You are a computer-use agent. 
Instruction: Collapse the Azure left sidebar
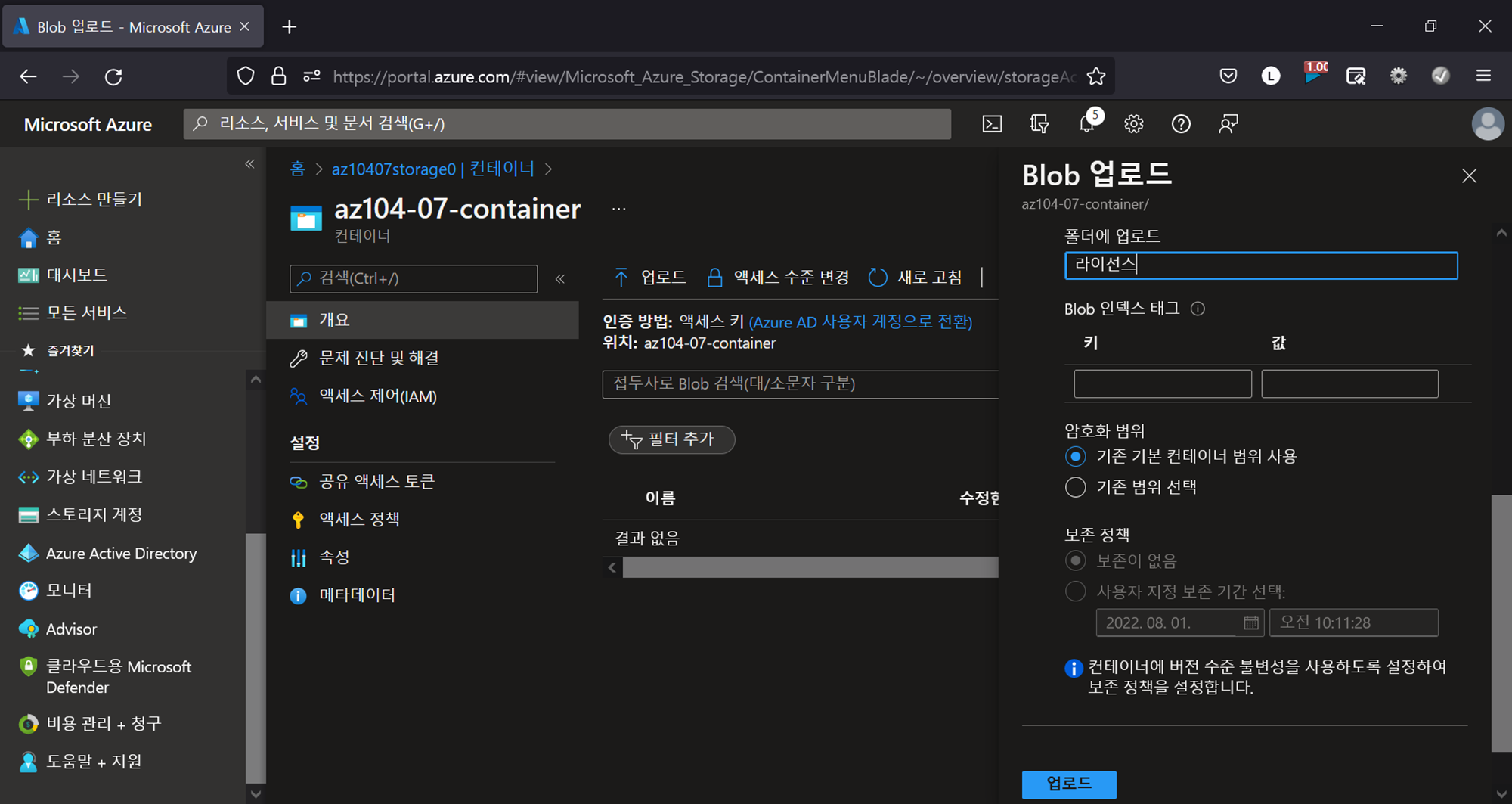point(250,164)
